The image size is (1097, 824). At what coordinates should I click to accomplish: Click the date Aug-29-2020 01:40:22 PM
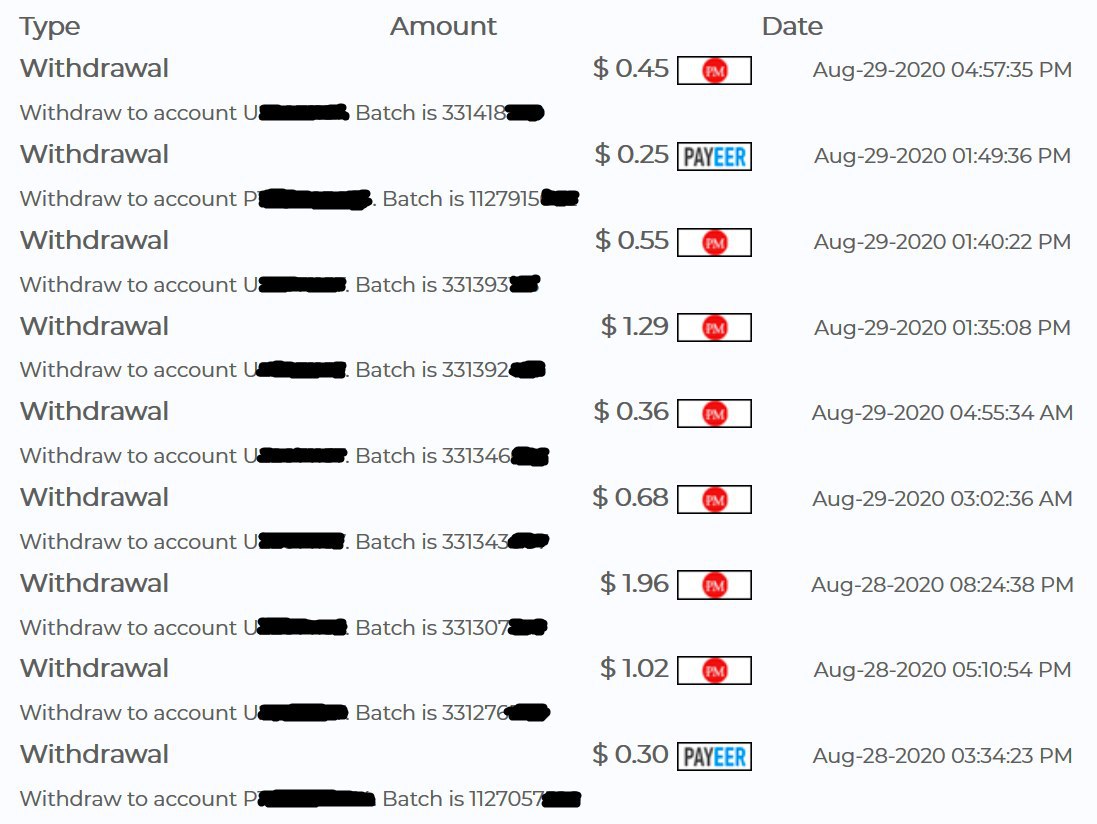click(942, 242)
